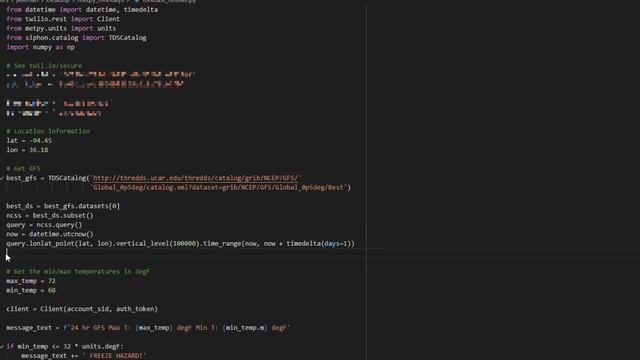The height and width of the screenshot is (360, 640).
Task: Click '{max_temp}' in the message_text f-string
Action: click(154, 328)
